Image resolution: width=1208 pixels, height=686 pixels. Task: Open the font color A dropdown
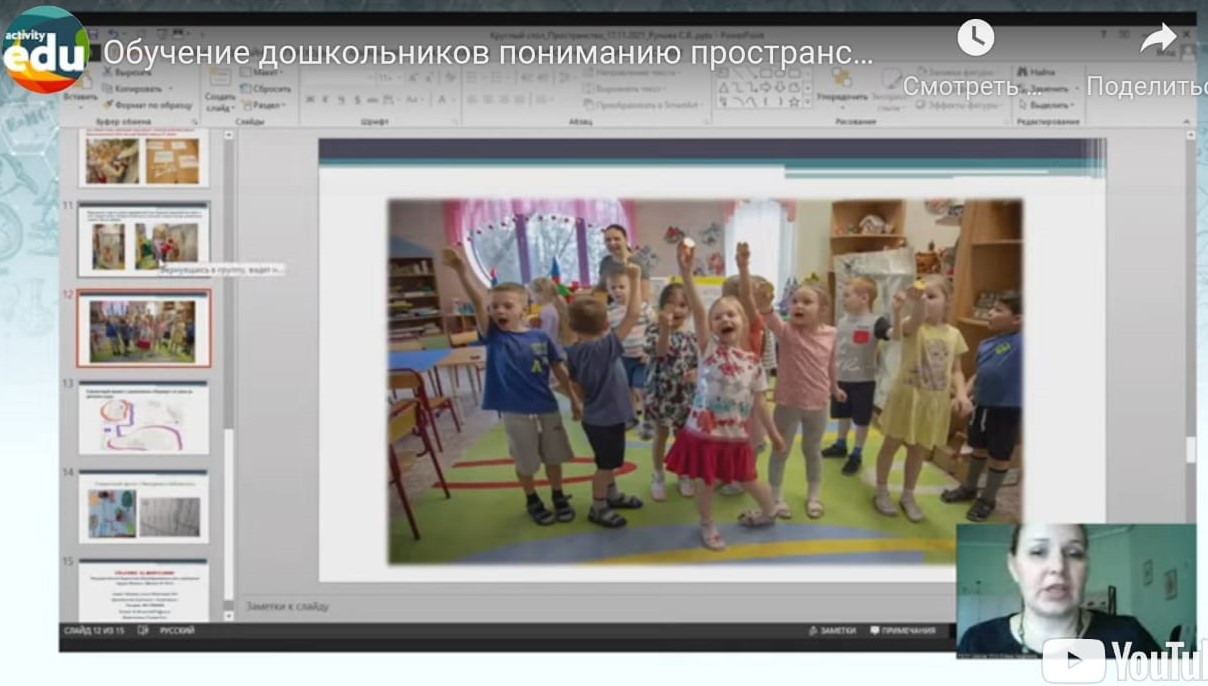click(x=447, y=100)
